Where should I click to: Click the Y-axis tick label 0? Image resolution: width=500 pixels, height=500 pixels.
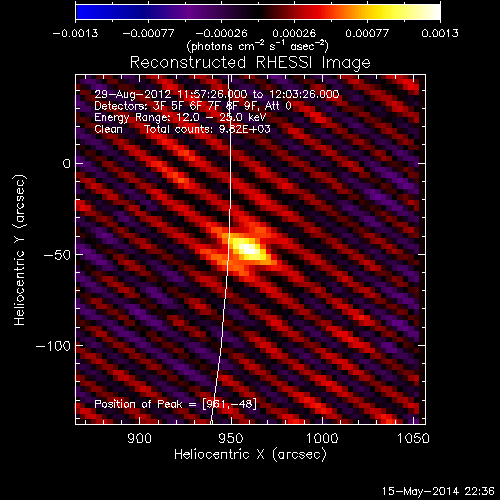tap(67, 163)
